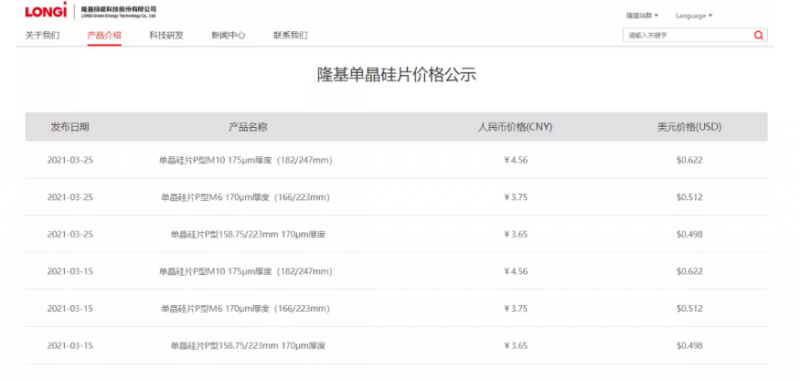Click ¥3.75 price in 2021-03-15 M6 row
Image resolution: width=800 pixels, height=381 pixels.
coord(516,309)
